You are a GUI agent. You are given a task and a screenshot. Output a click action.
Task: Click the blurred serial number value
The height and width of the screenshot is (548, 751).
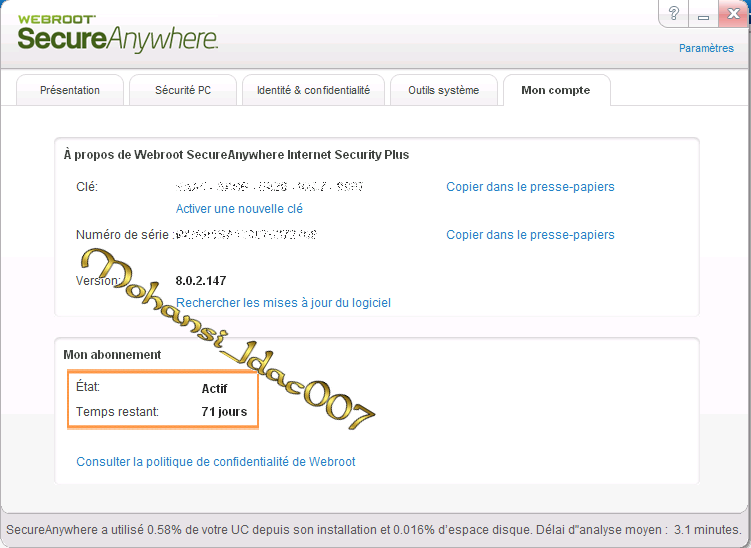[x=245, y=235]
